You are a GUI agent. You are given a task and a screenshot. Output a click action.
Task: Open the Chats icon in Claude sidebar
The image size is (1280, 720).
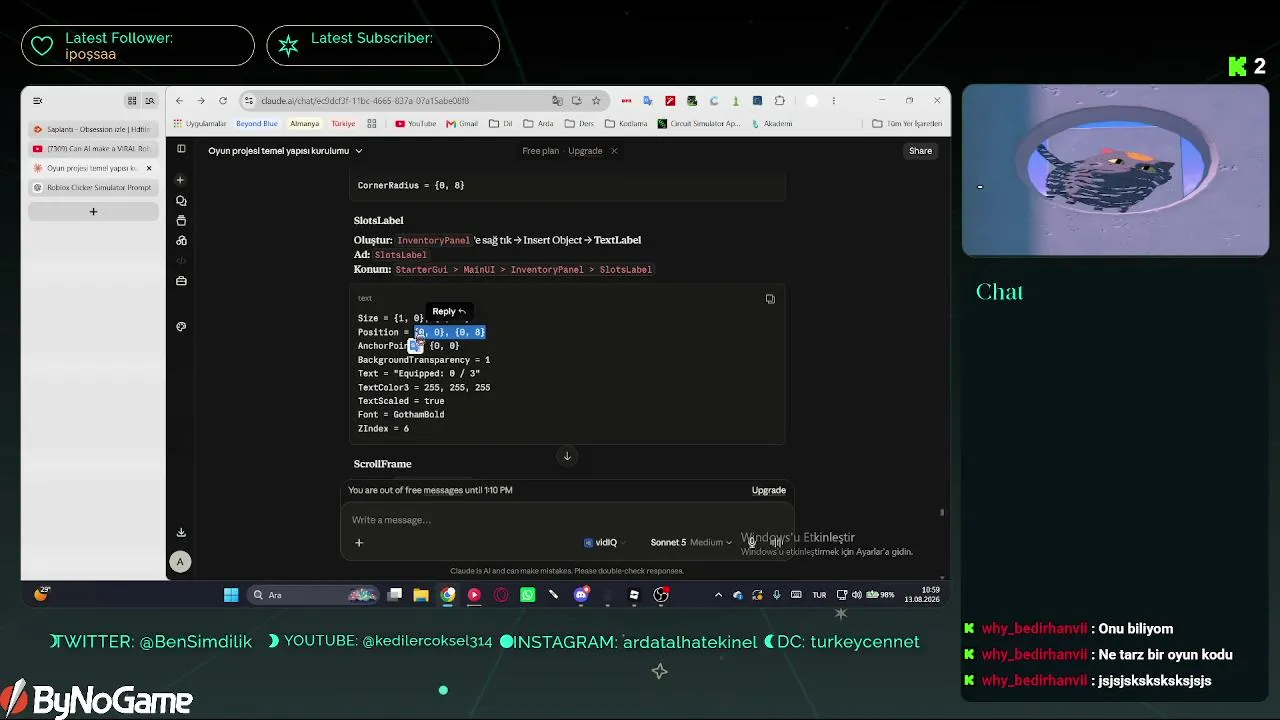[x=181, y=201]
